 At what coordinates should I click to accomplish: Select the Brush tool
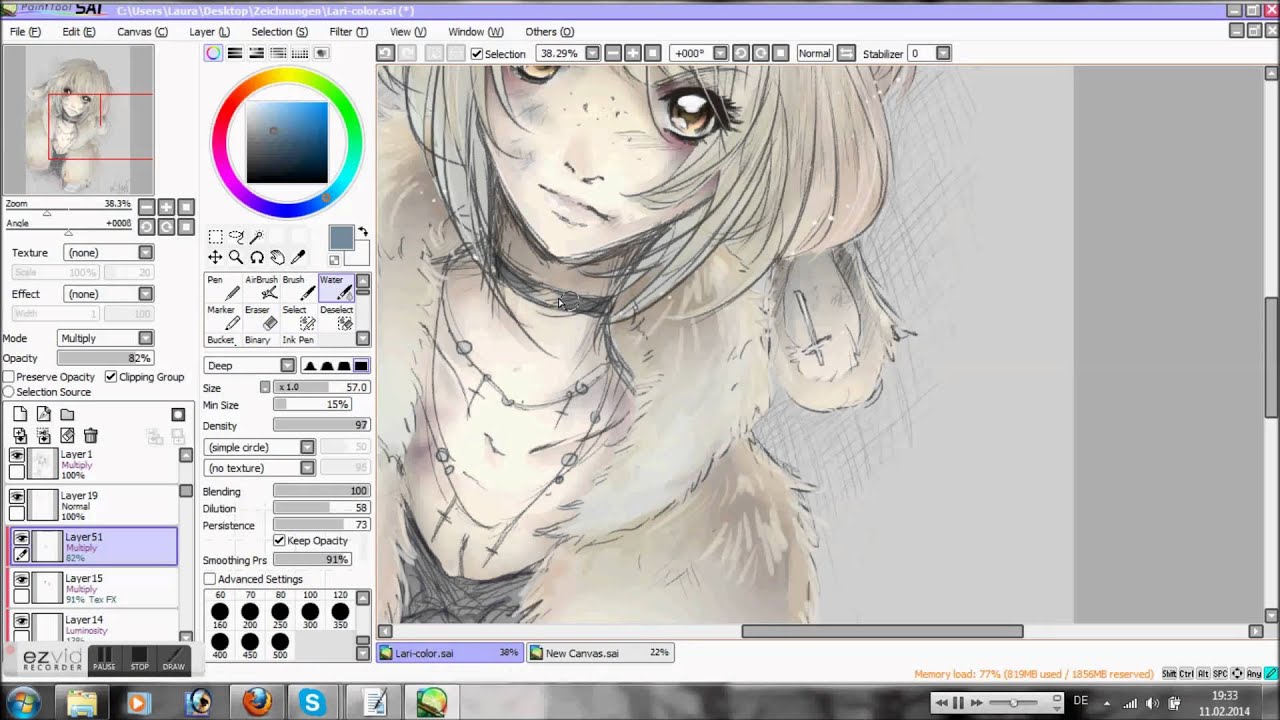(299, 288)
